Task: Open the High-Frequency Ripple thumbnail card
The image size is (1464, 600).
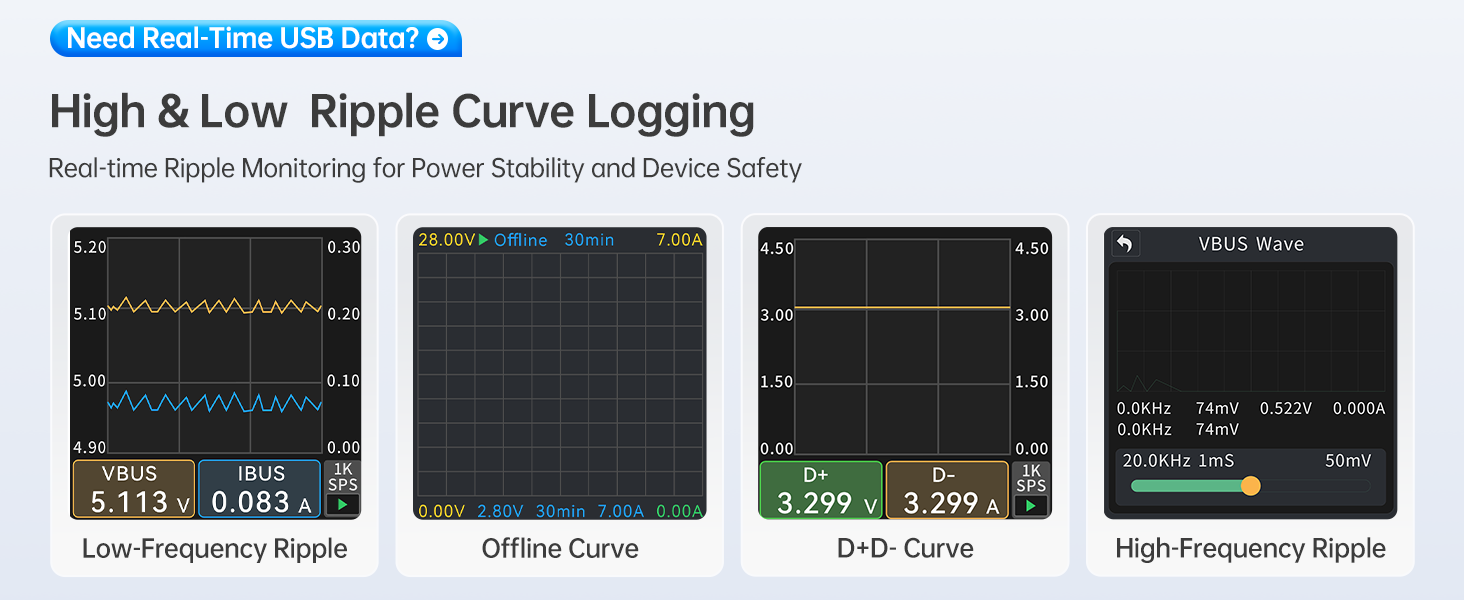Action: pyautogui.click(x=1250, y=395)
